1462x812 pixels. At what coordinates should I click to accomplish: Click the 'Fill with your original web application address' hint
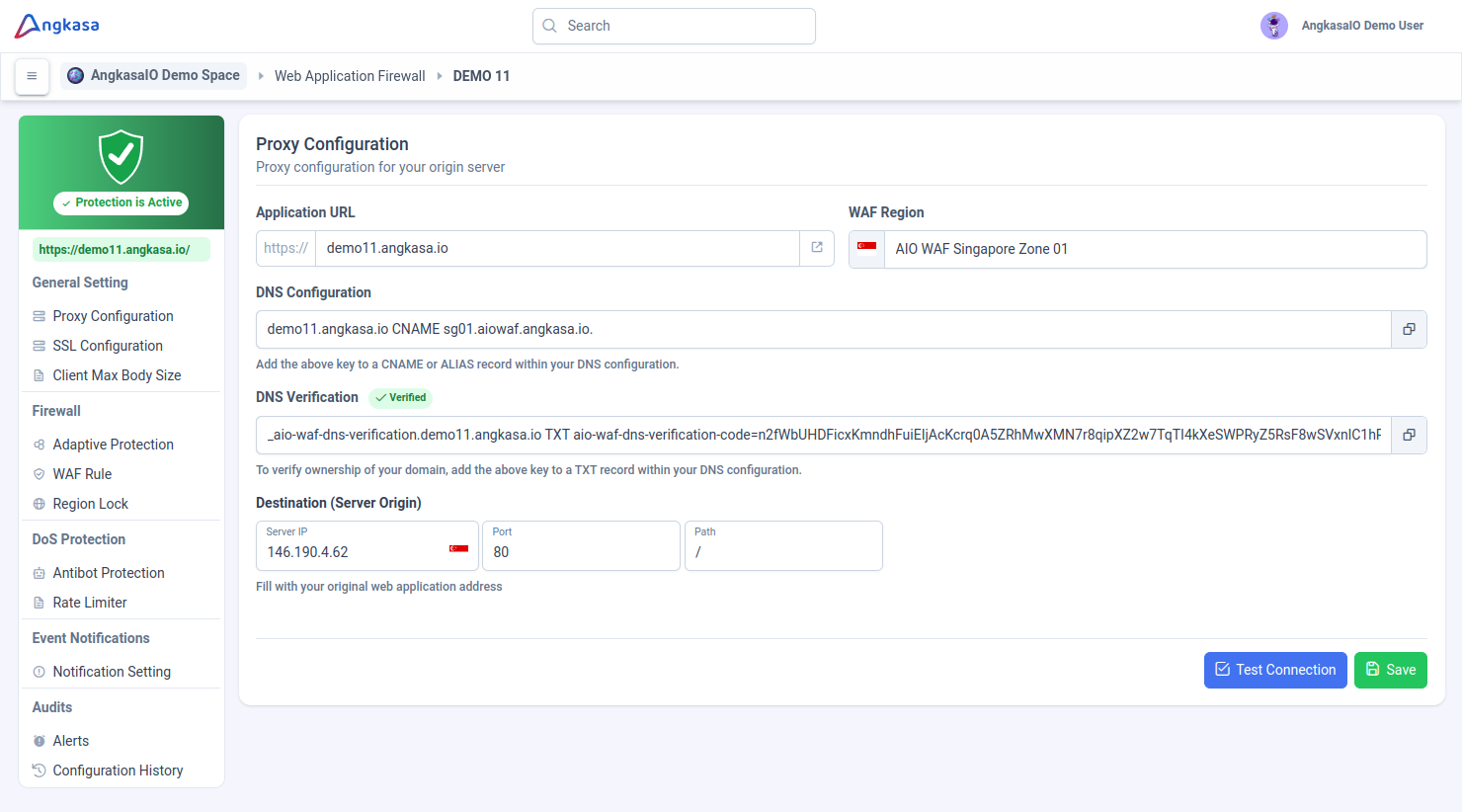(x=378, y=587)
